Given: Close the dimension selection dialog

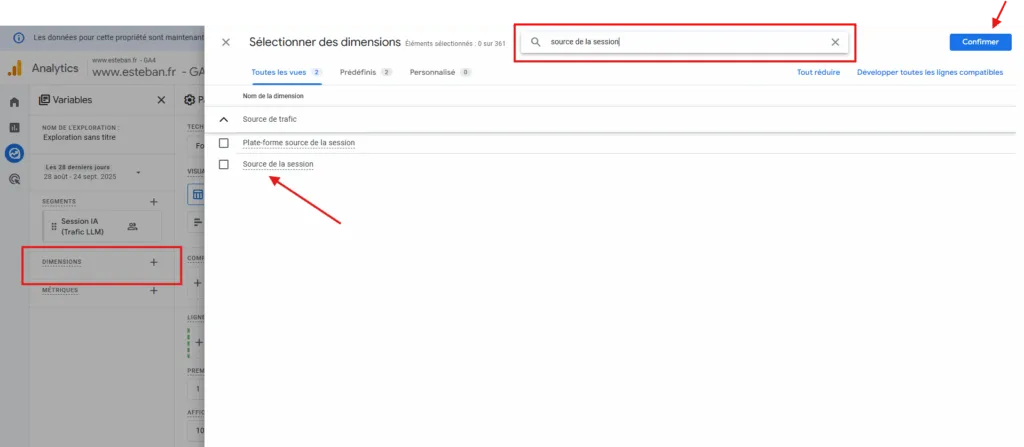Looking at the screenshot, I should tap(226, 42).
